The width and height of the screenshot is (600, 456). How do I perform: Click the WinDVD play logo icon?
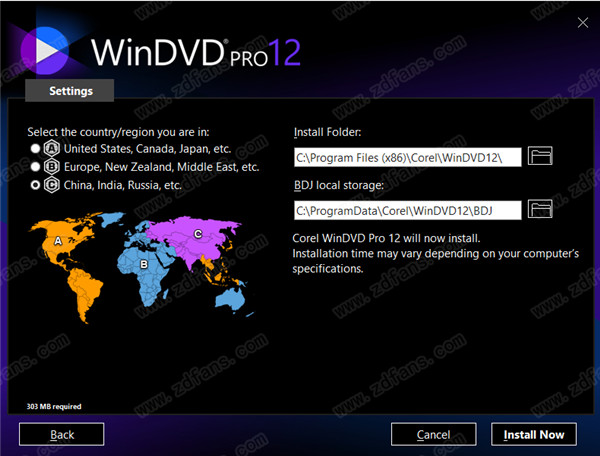coord(45,50)
